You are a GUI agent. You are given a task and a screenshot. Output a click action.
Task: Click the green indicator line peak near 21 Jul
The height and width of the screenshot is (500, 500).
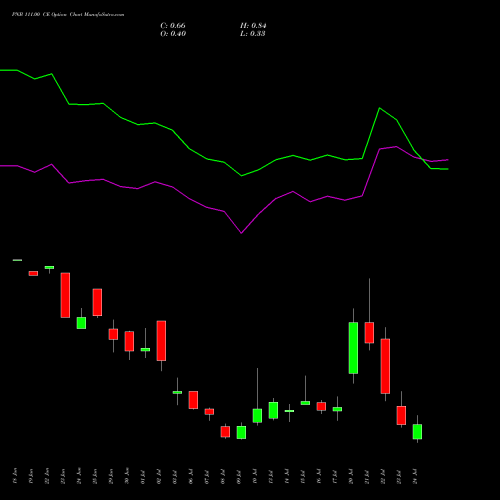380,108
